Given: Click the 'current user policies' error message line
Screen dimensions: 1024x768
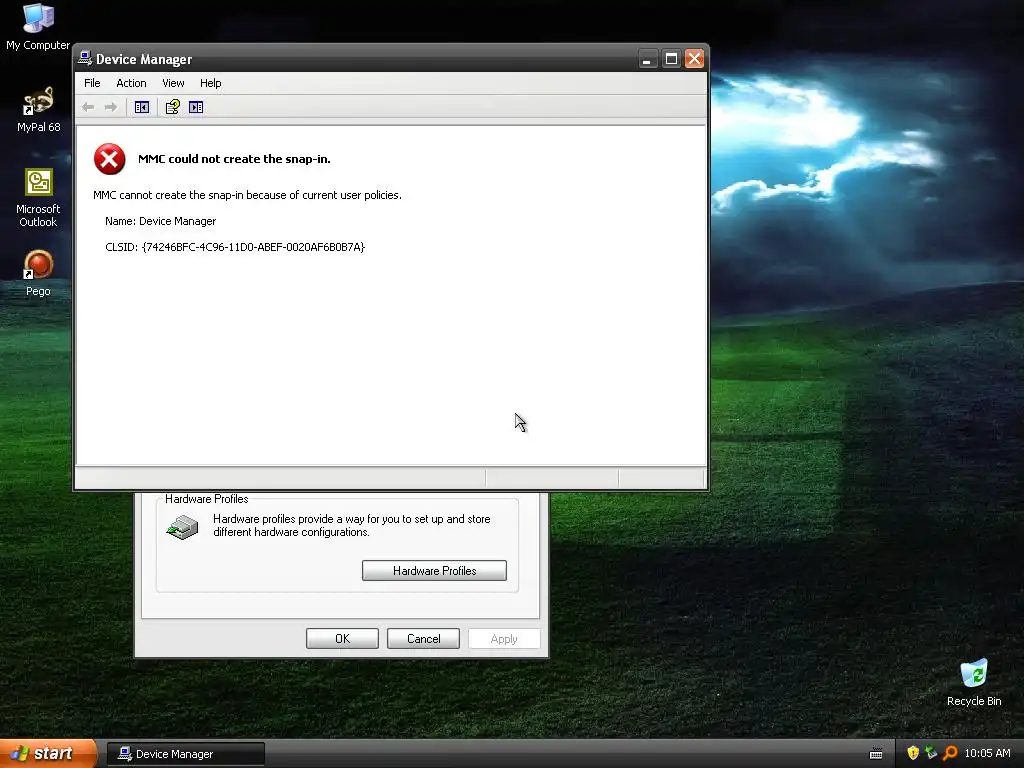Looking at the screenshot, I should [x=247, y=195].
